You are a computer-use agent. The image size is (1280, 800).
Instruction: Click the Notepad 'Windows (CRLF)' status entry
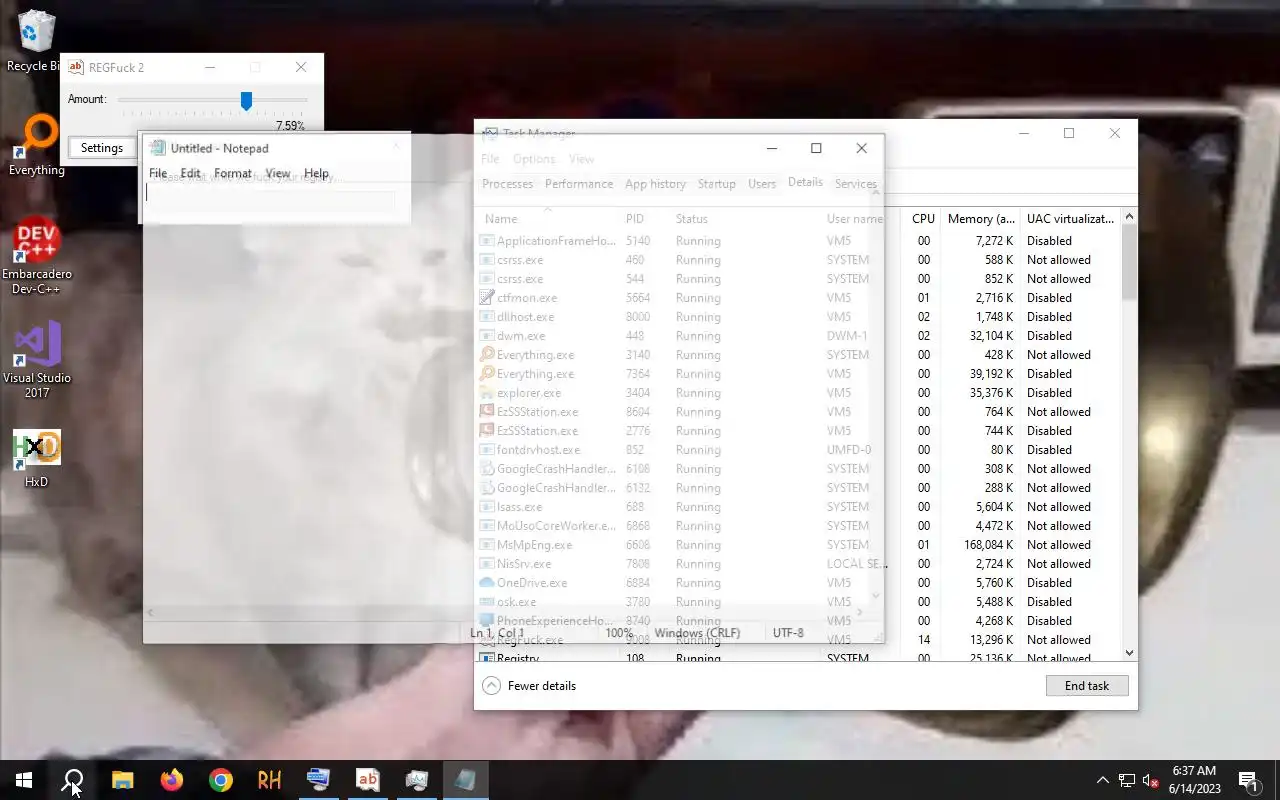pyautogui.click(x=697, y=633)
